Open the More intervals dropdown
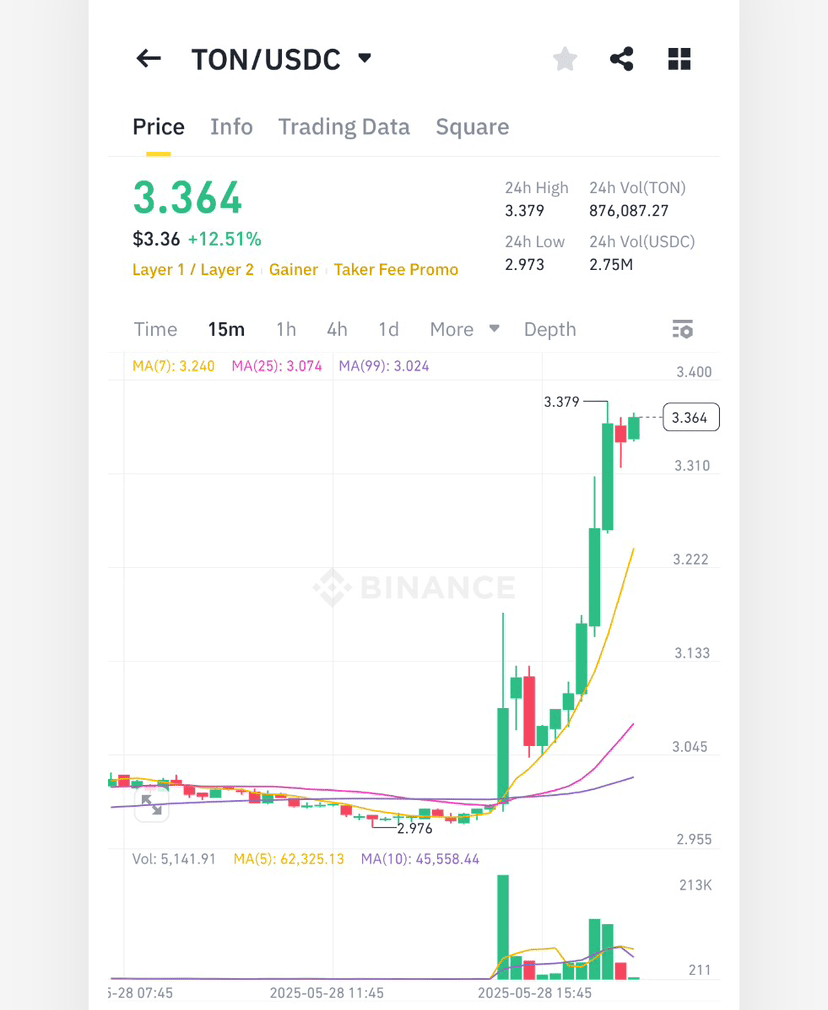This screenshot has width=828, height=1010. click(x=465, y=329)
